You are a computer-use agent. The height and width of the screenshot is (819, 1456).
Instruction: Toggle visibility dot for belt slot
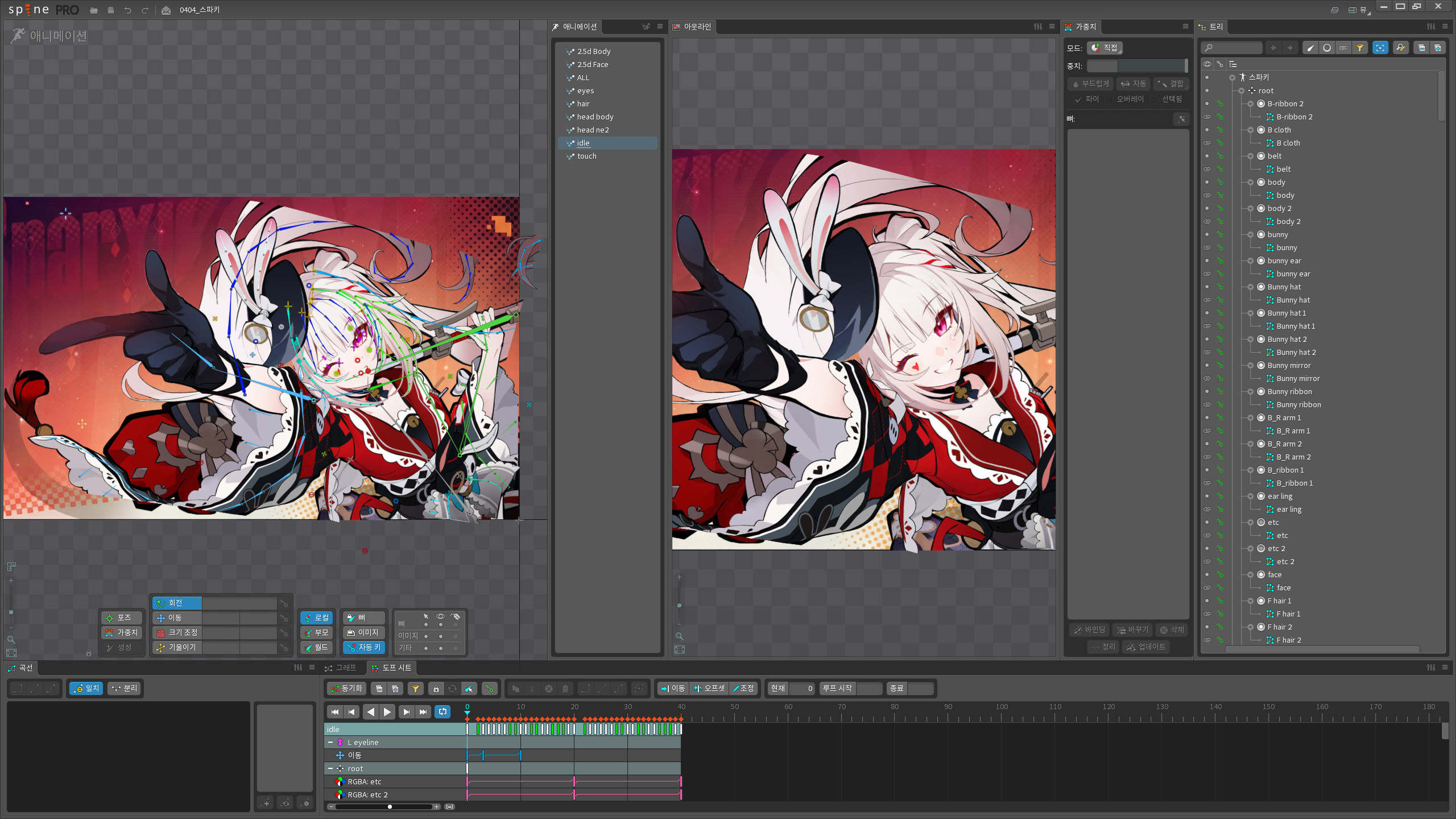1207,156
